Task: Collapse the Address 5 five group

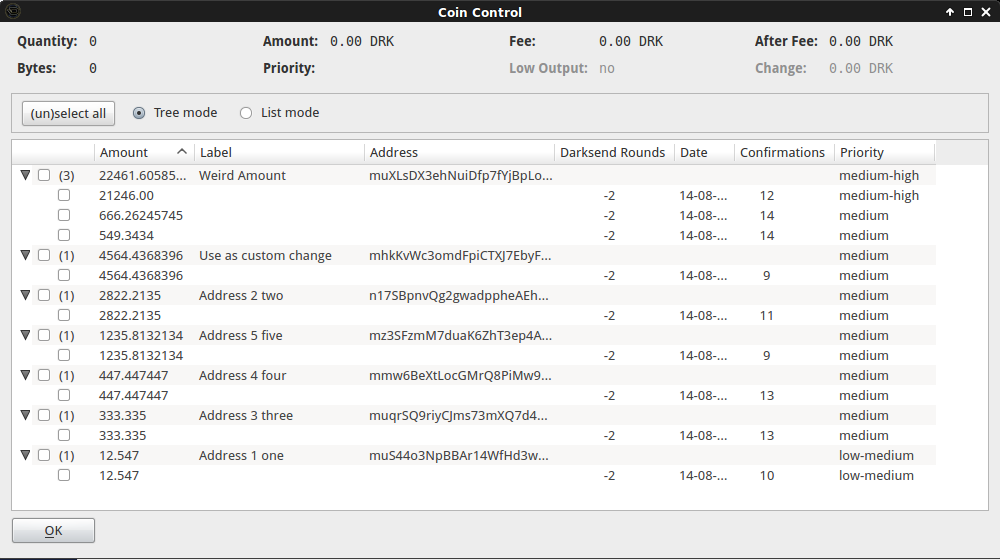Action: tap(25, 335)
